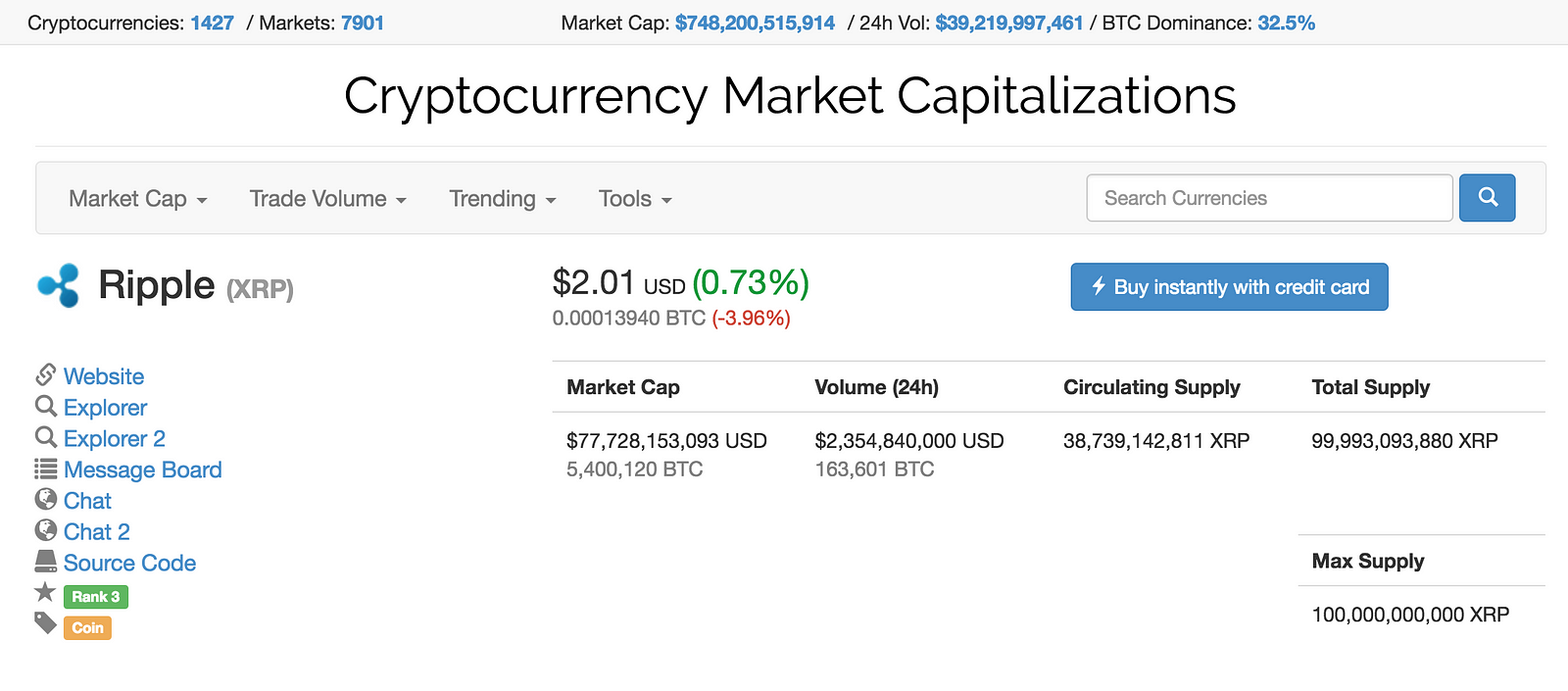Open the Trending dropdown menu
Screen dimensions: 1568x691
point(502,199)
